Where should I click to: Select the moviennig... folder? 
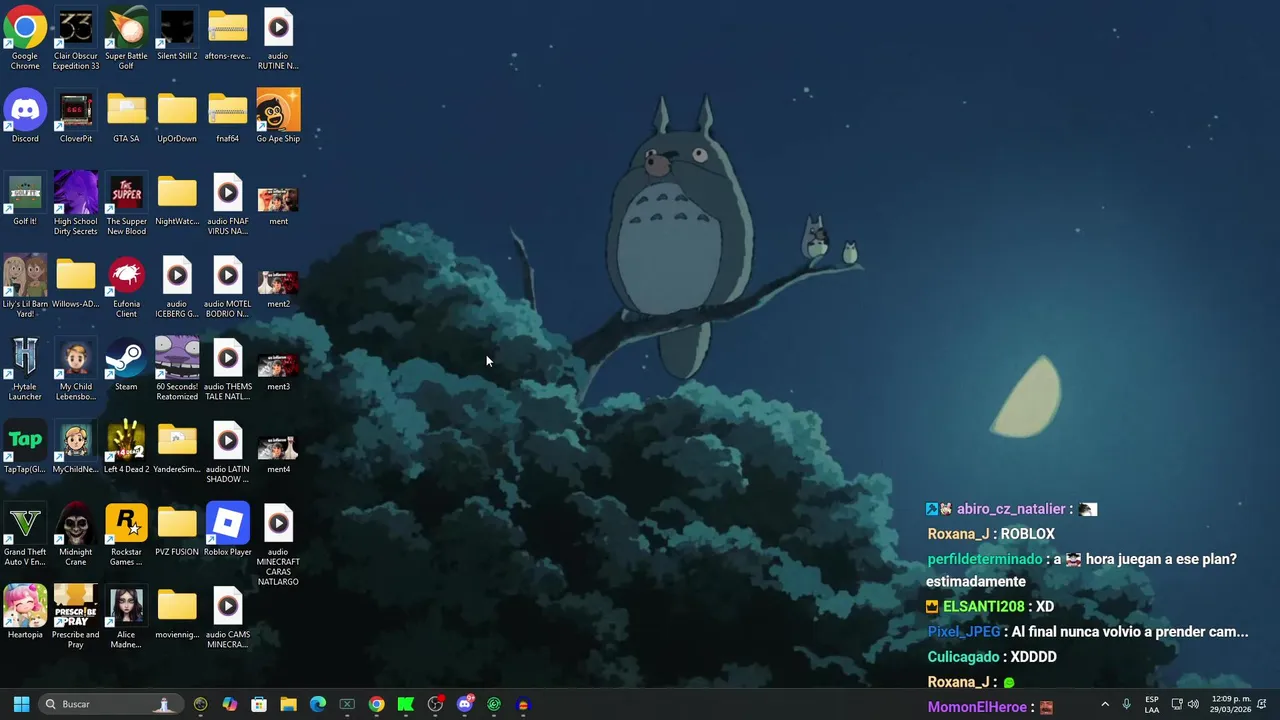pos(177,613)
